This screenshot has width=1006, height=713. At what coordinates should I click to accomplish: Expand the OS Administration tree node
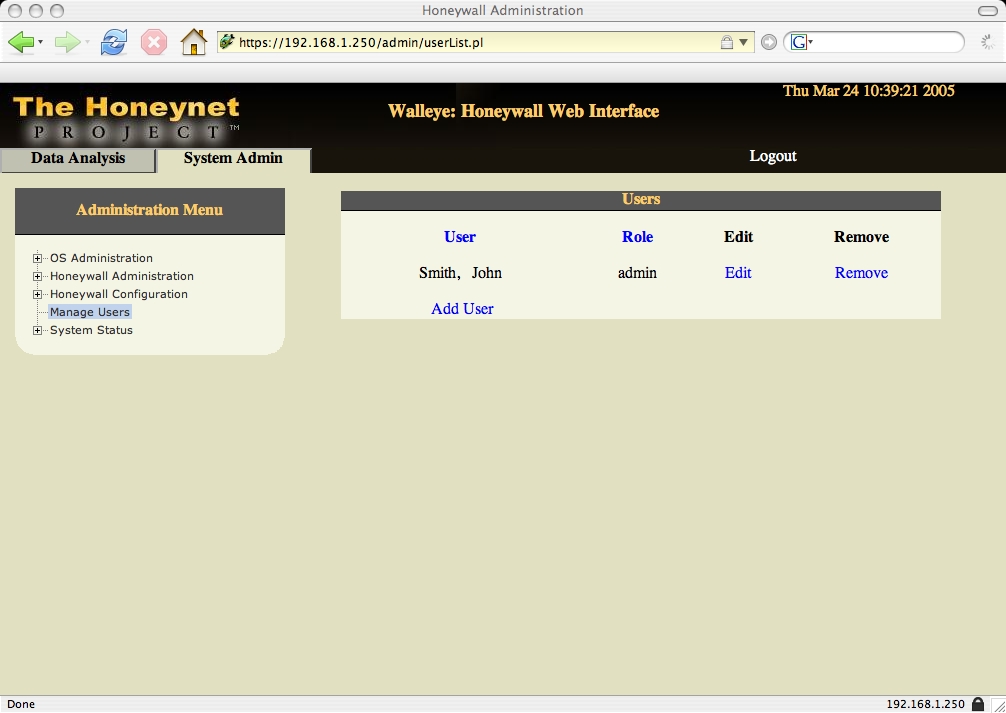(37, 258)
